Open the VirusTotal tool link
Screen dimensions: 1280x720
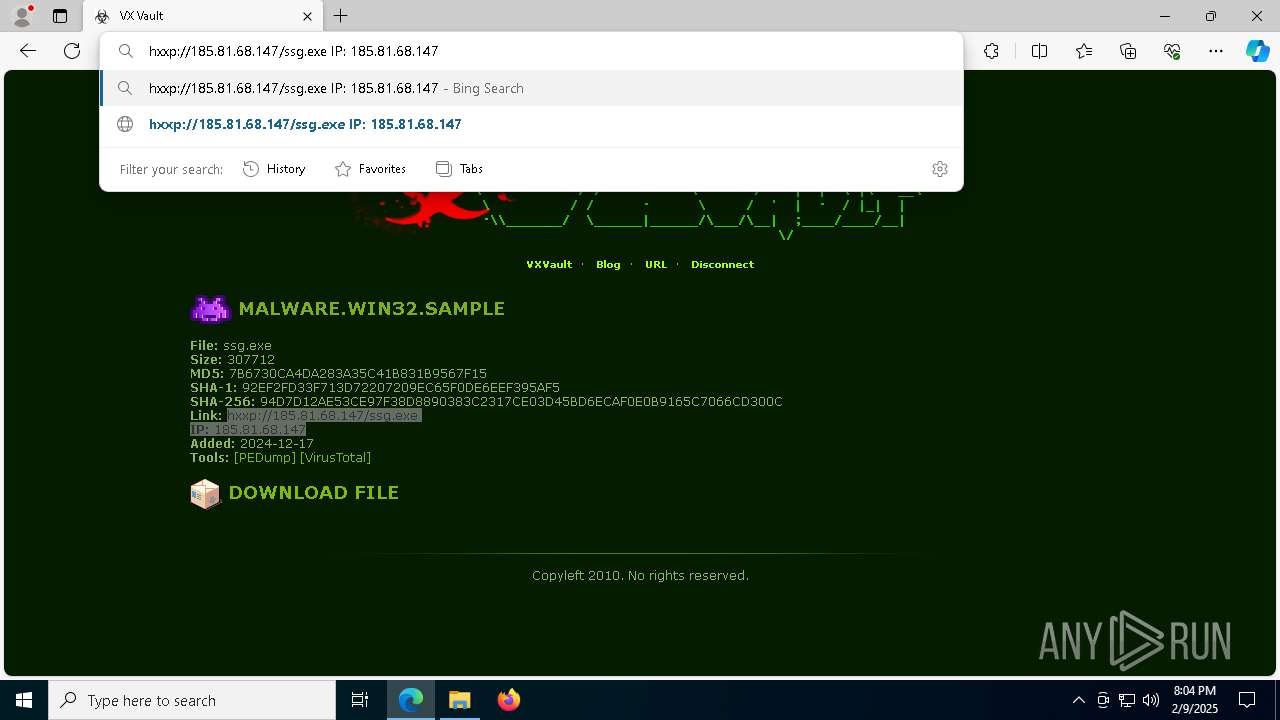[335, 458]
